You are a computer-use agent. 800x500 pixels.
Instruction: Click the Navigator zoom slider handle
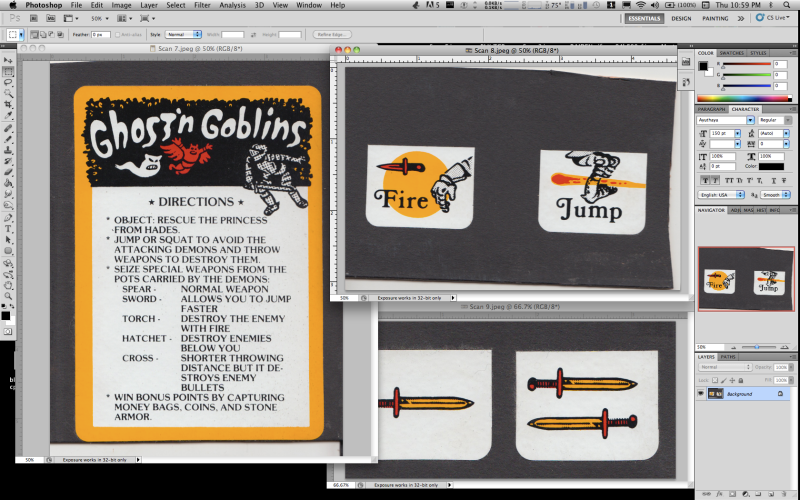tap(757, 347)
